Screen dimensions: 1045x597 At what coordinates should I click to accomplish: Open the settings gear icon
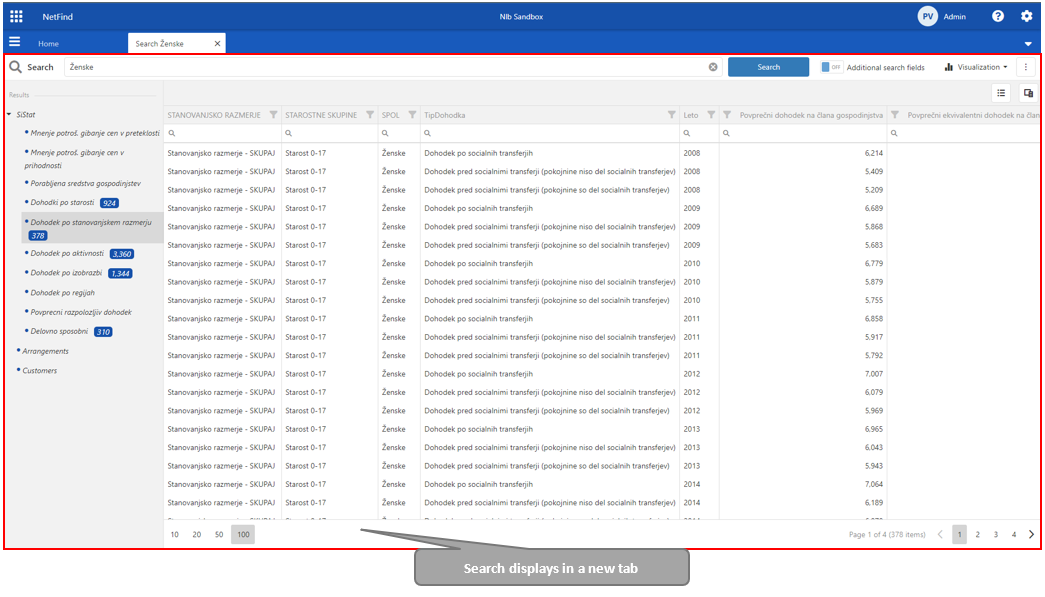(x=1026, y=16)
